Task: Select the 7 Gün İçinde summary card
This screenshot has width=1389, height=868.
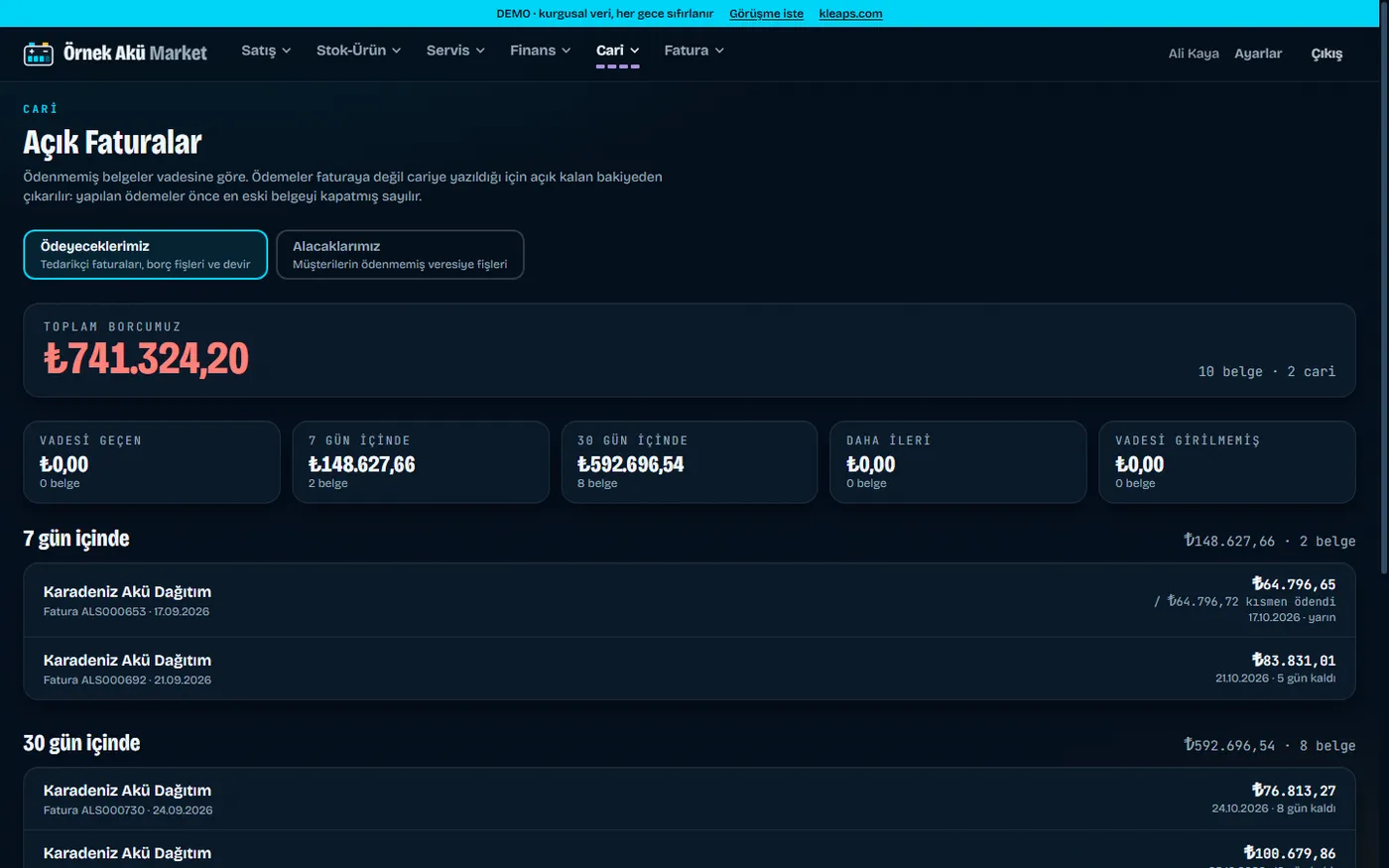Action: [x=421, y=462]
